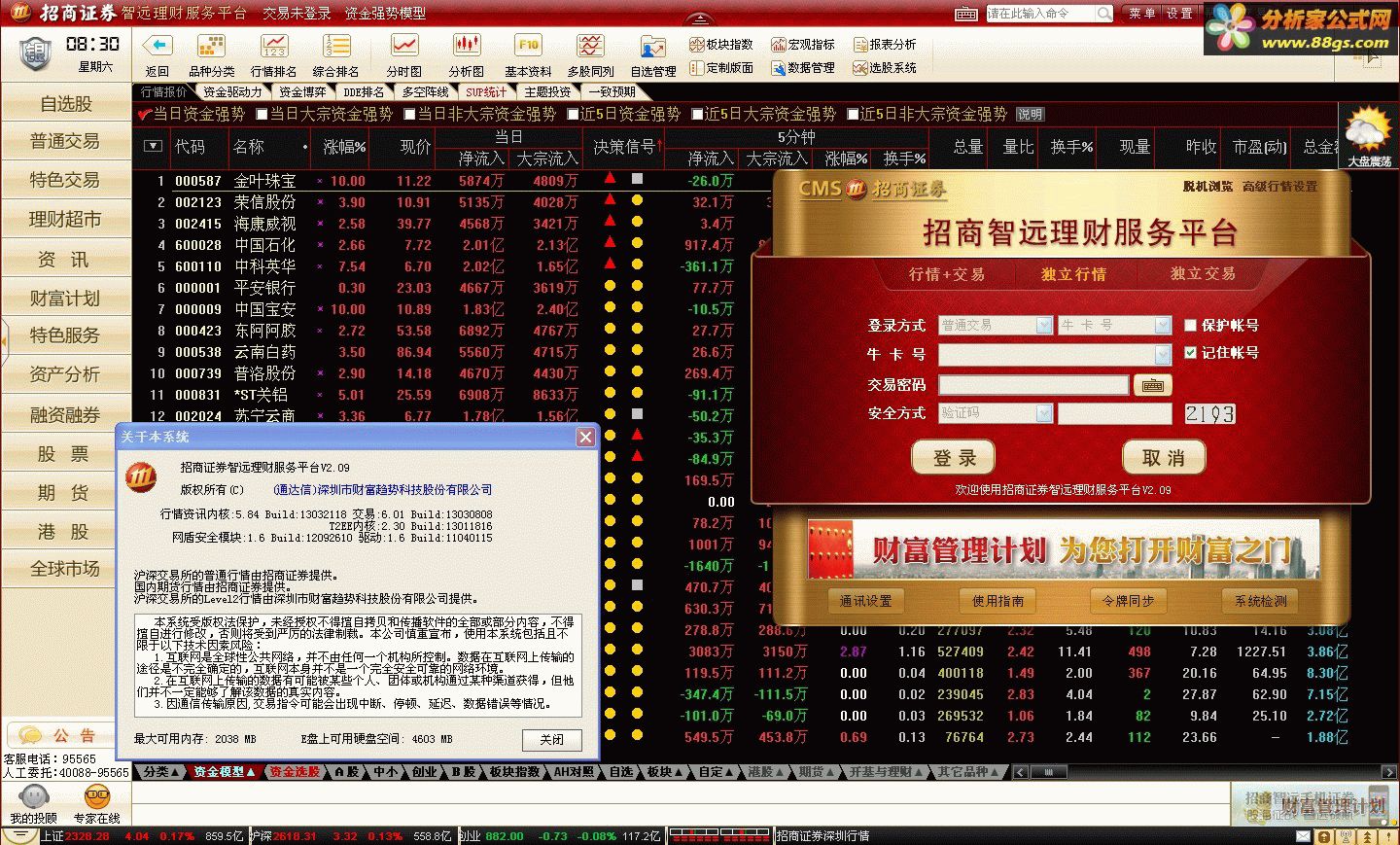1400x845 pixels.
Task: Open 板块指数 toolbar item
Action: click(x=721, y=44)
